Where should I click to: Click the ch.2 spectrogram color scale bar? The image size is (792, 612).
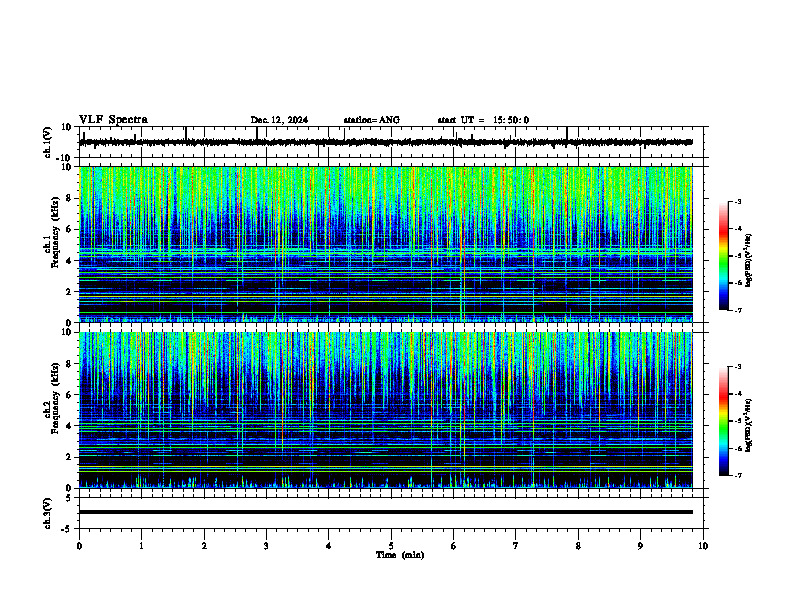pos(723,421)
